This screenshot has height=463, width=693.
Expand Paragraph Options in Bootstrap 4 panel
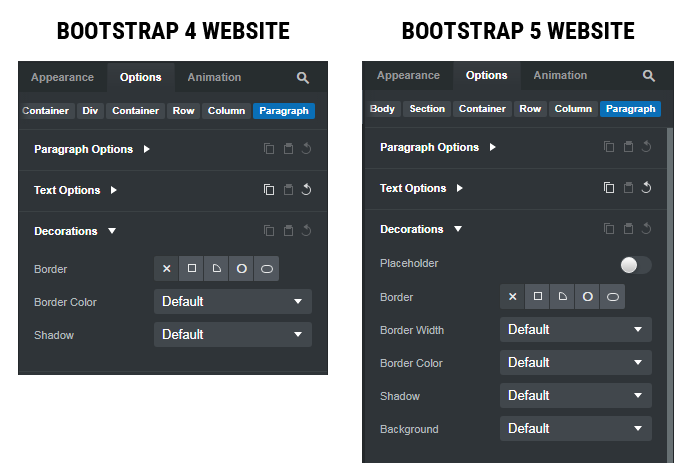(147, 149)
